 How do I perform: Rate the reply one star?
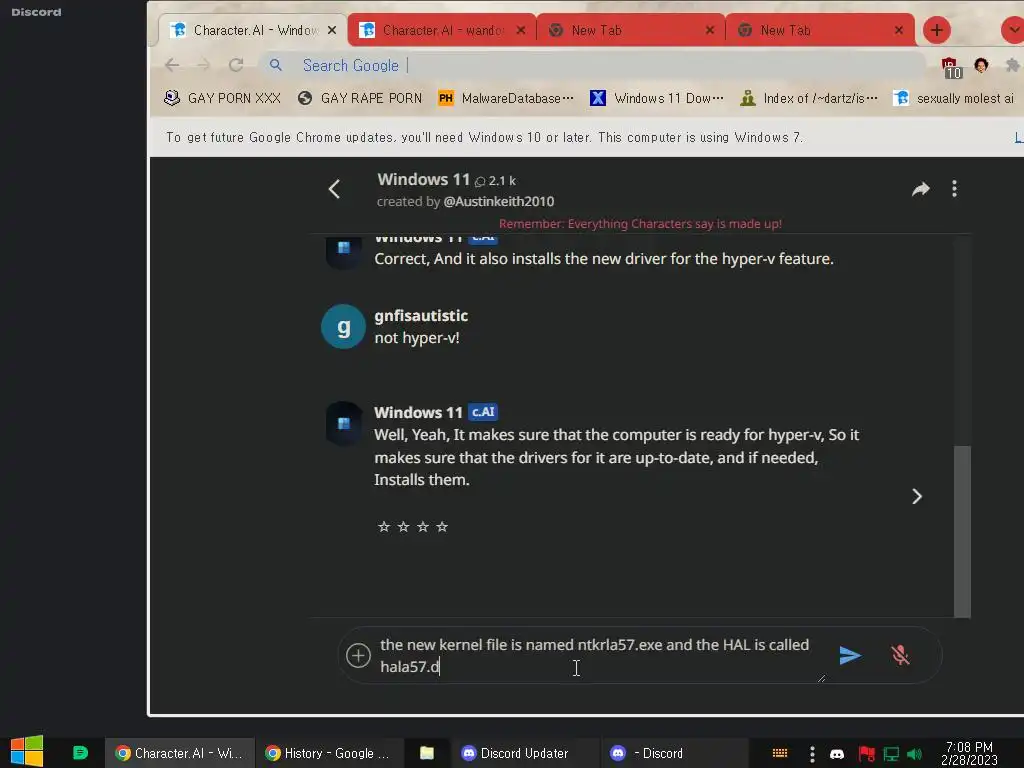pyautogui.click(x=384, y=526)
